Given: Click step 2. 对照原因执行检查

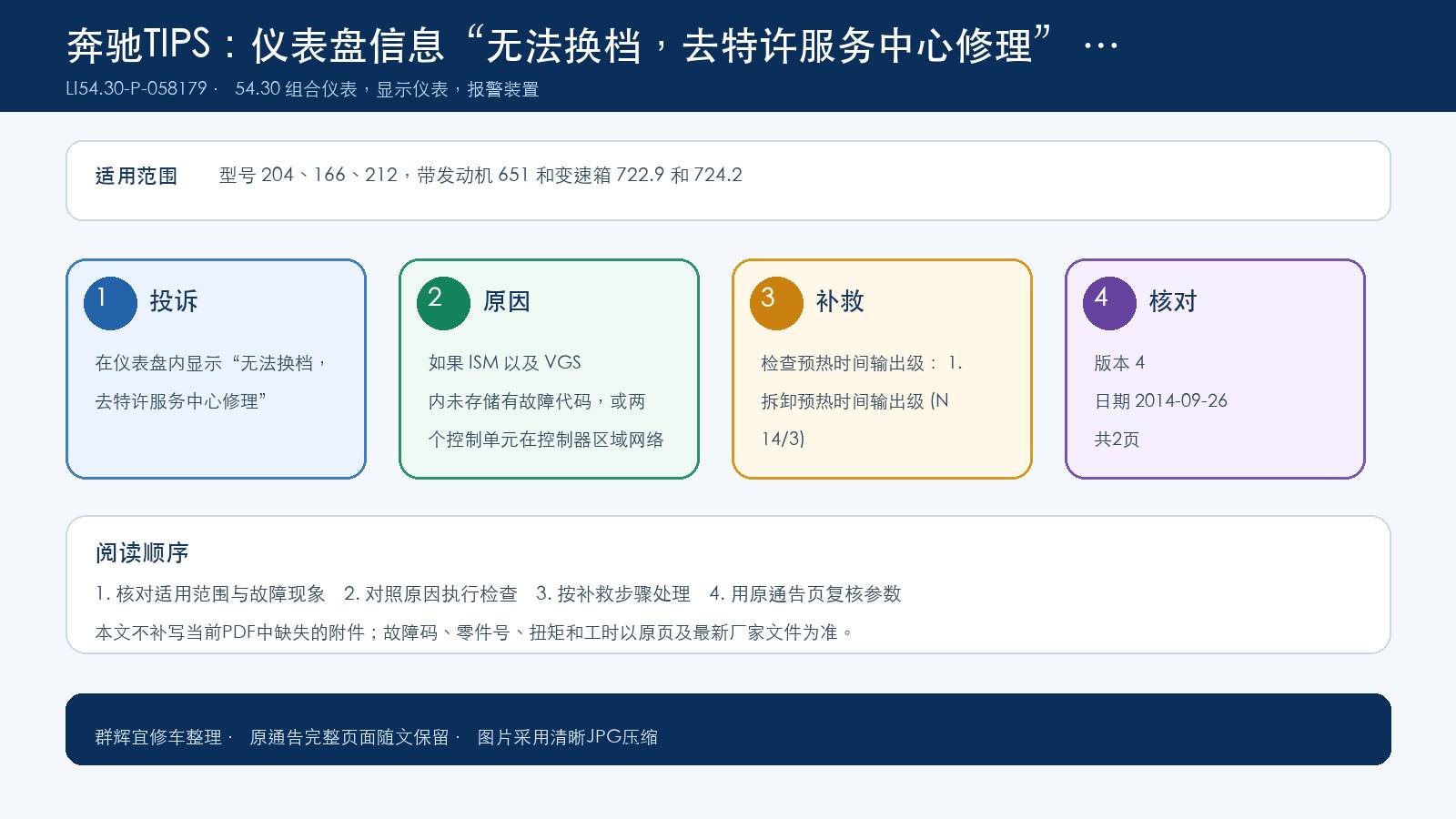Looking at the screenshot, I should (430, 594).
